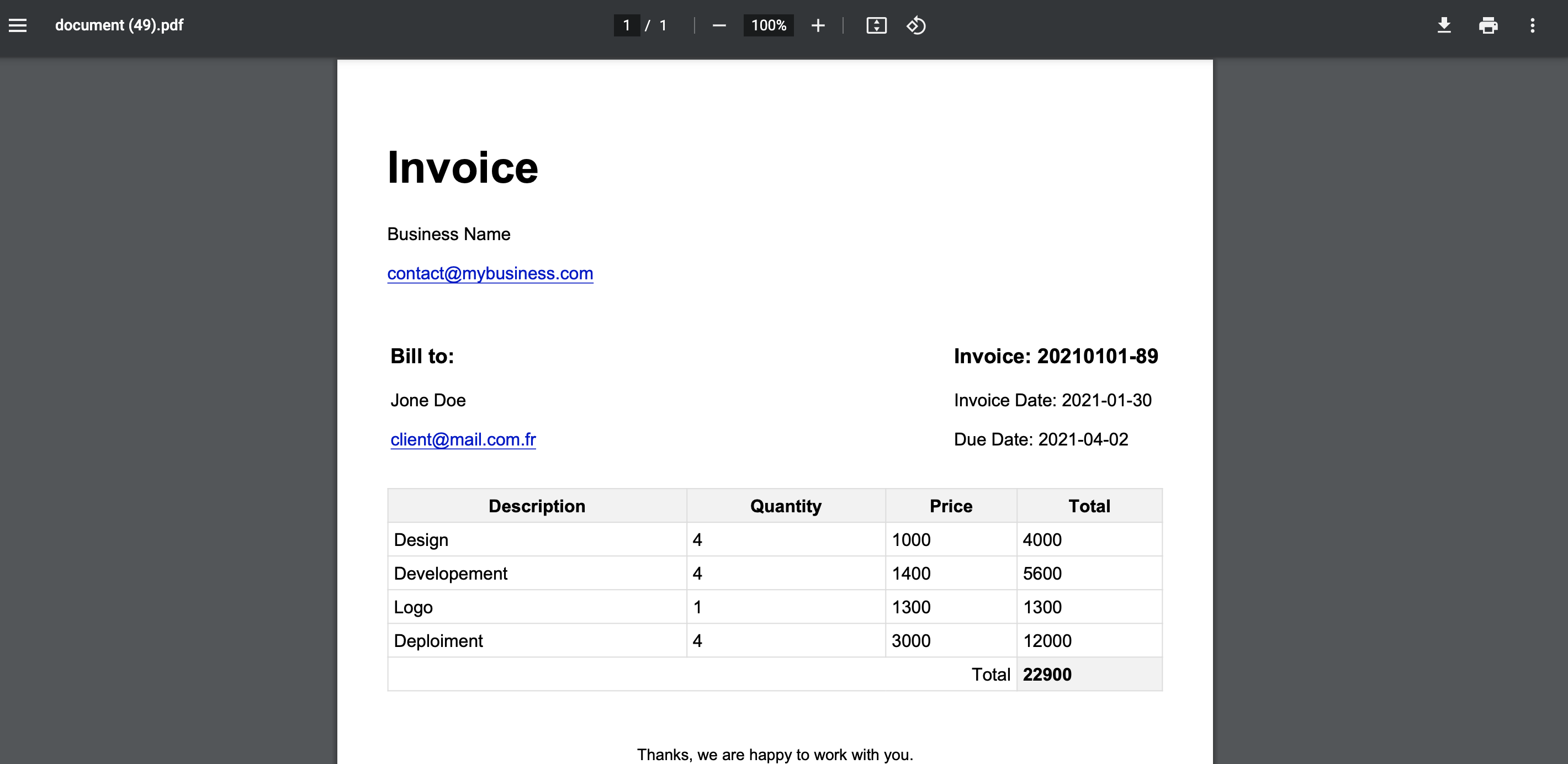
Task: Click the grand total 22900
Action: tap(1047, 674)
